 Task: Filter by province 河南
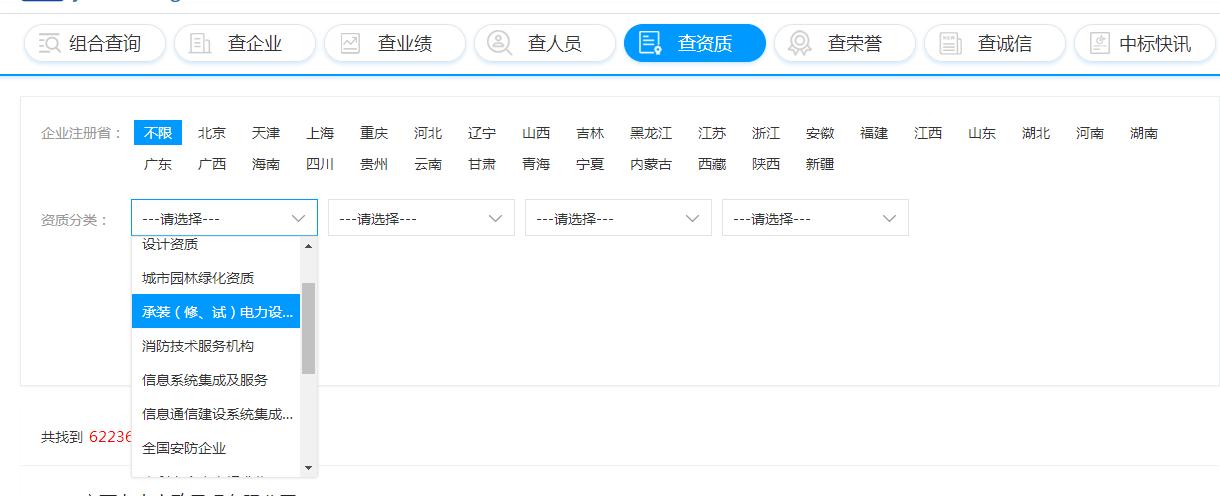click(1090, 133)
